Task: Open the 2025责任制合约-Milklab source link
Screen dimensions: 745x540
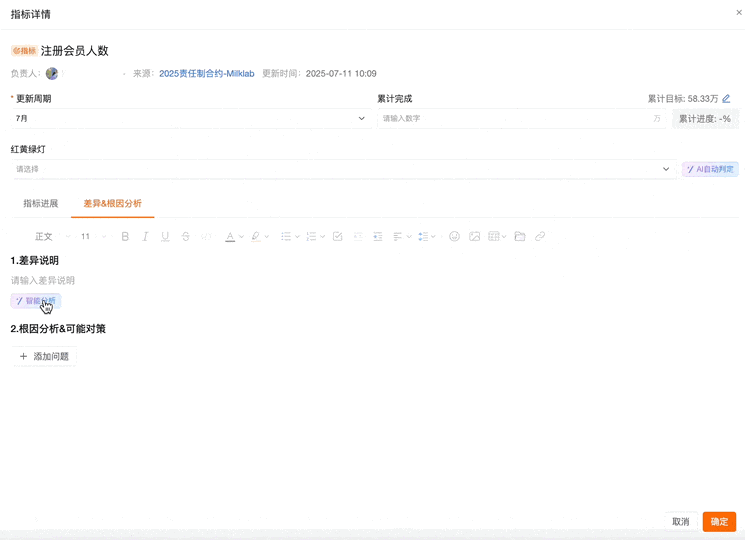Action: point(207,74)
